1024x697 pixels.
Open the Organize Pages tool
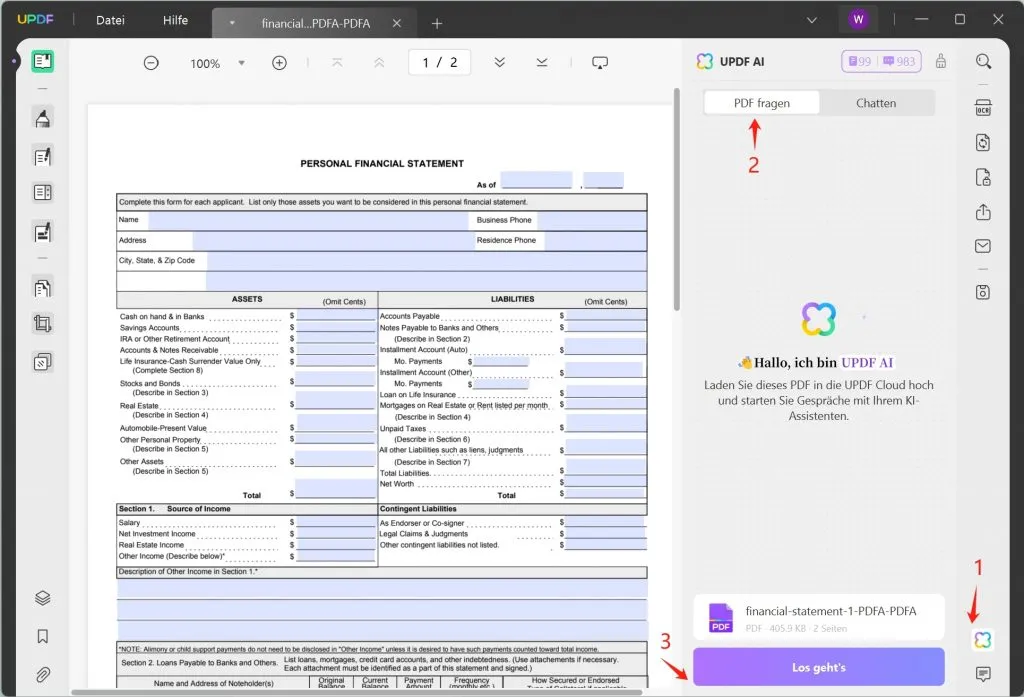(42, 287)
